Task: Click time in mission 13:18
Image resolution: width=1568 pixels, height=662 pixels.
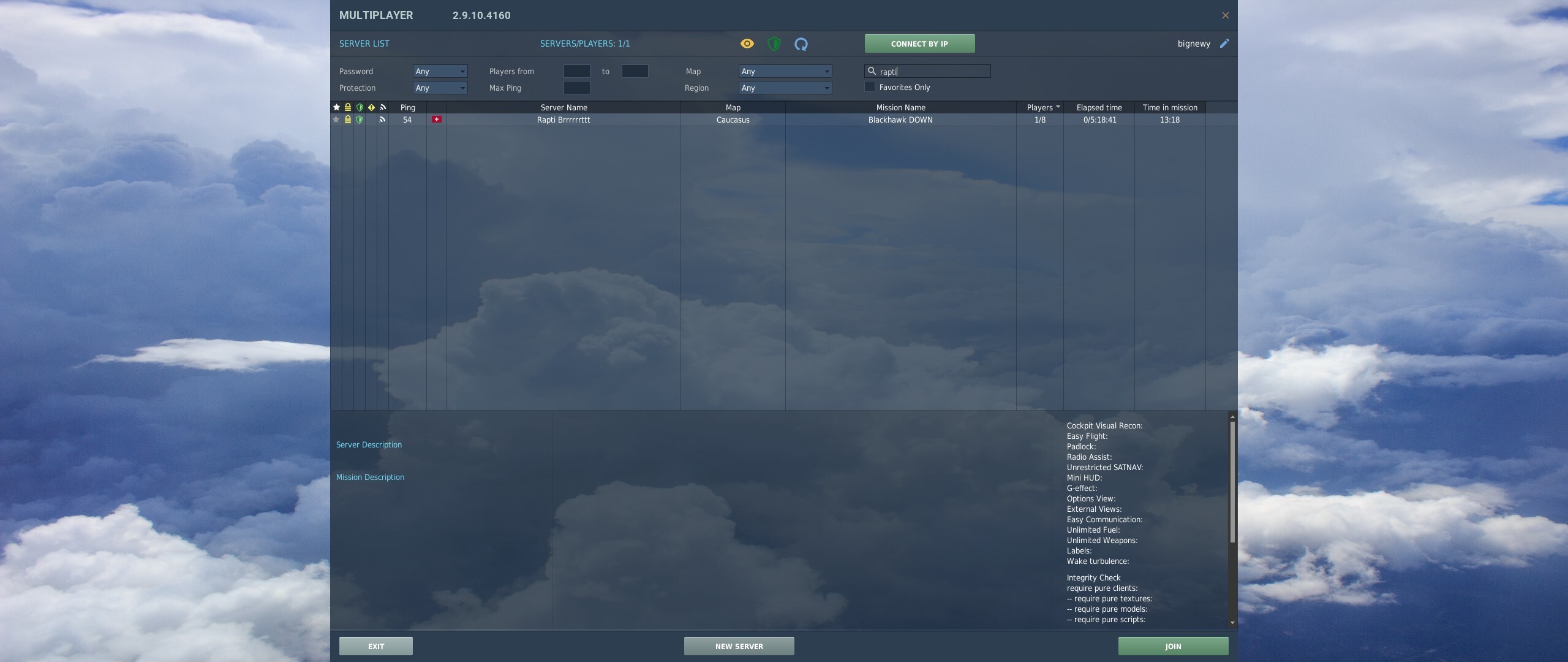Action: click(x=1169, y=120)
